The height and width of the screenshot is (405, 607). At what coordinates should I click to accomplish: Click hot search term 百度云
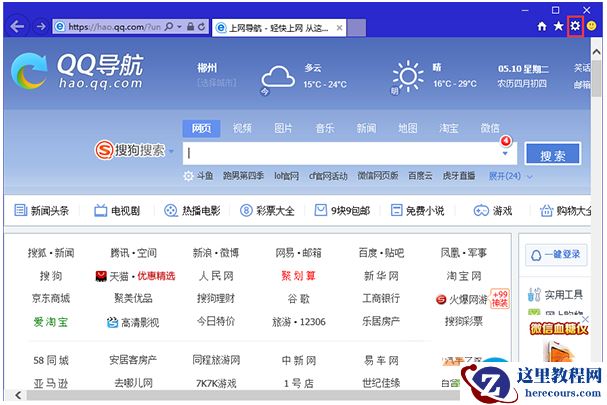coord(420,176)
